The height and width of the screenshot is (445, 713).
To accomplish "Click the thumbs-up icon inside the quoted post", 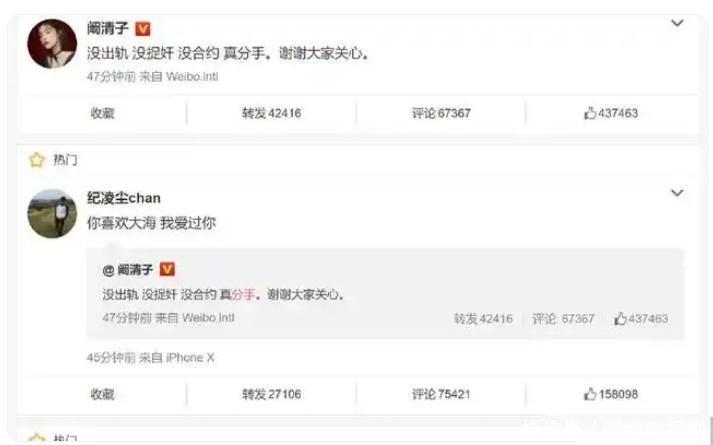I will (x=620, y=319).
